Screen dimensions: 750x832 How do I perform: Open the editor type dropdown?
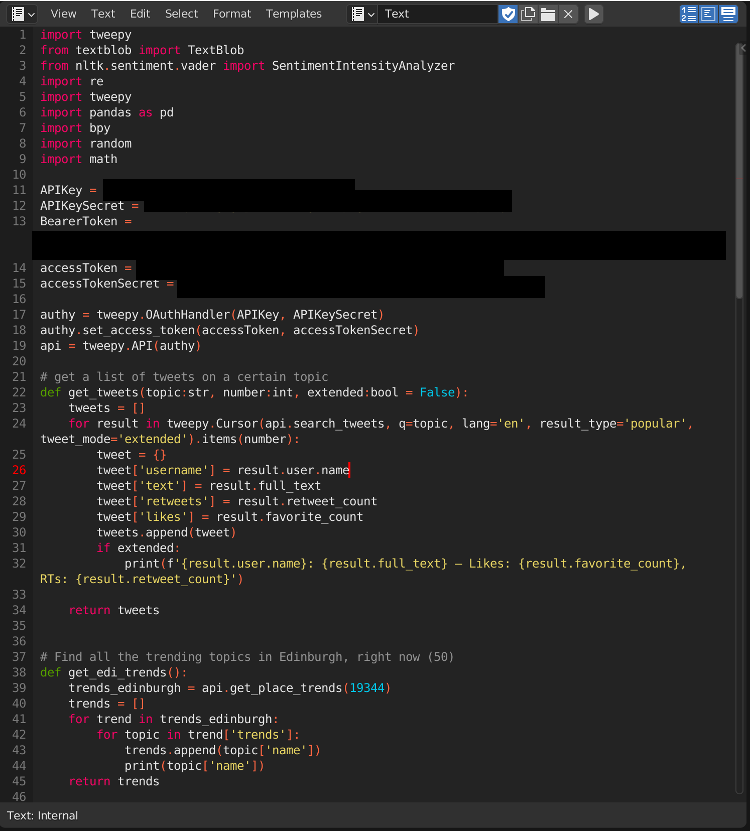[x=22, y=14]
